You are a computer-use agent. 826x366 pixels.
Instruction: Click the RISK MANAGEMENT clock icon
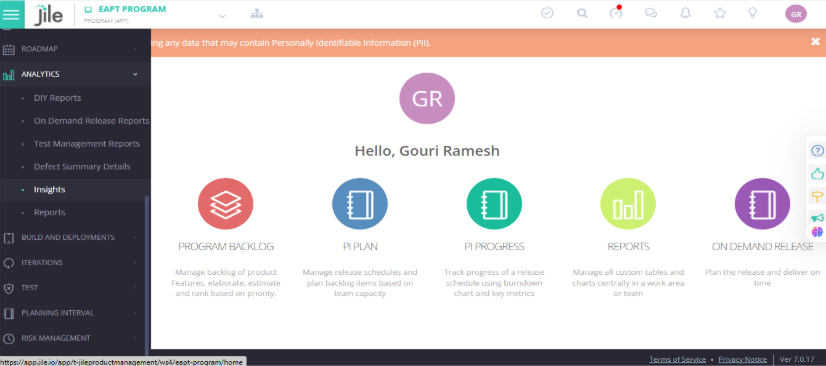pos(8,339)
